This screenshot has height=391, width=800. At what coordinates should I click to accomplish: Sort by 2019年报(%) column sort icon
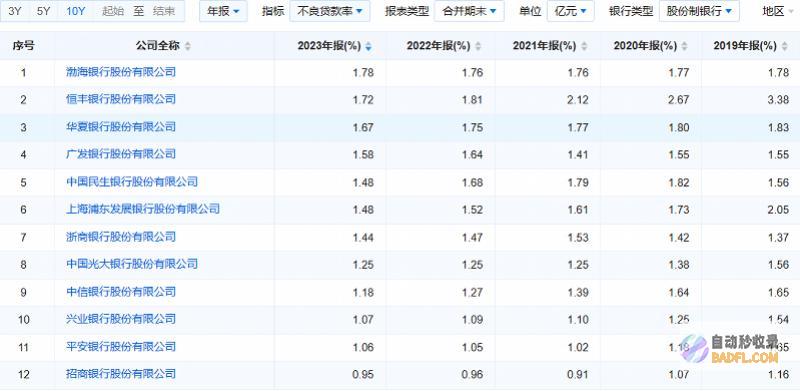click(x=785, y=46)
